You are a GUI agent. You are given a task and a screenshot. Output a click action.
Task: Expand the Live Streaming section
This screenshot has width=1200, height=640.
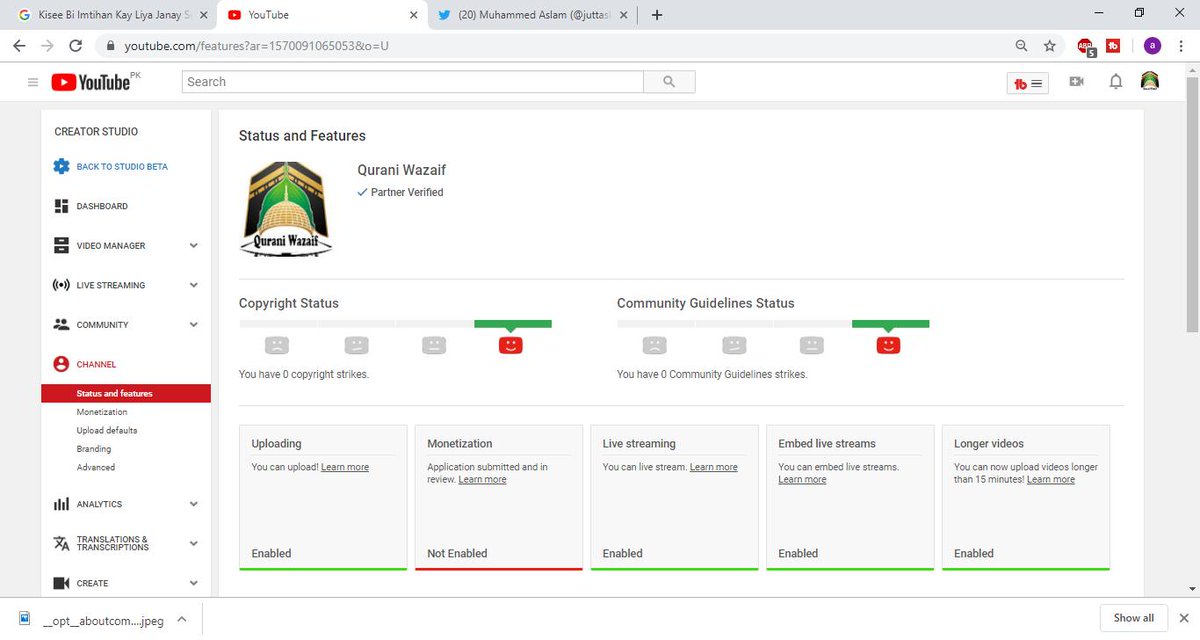[194, 285]
